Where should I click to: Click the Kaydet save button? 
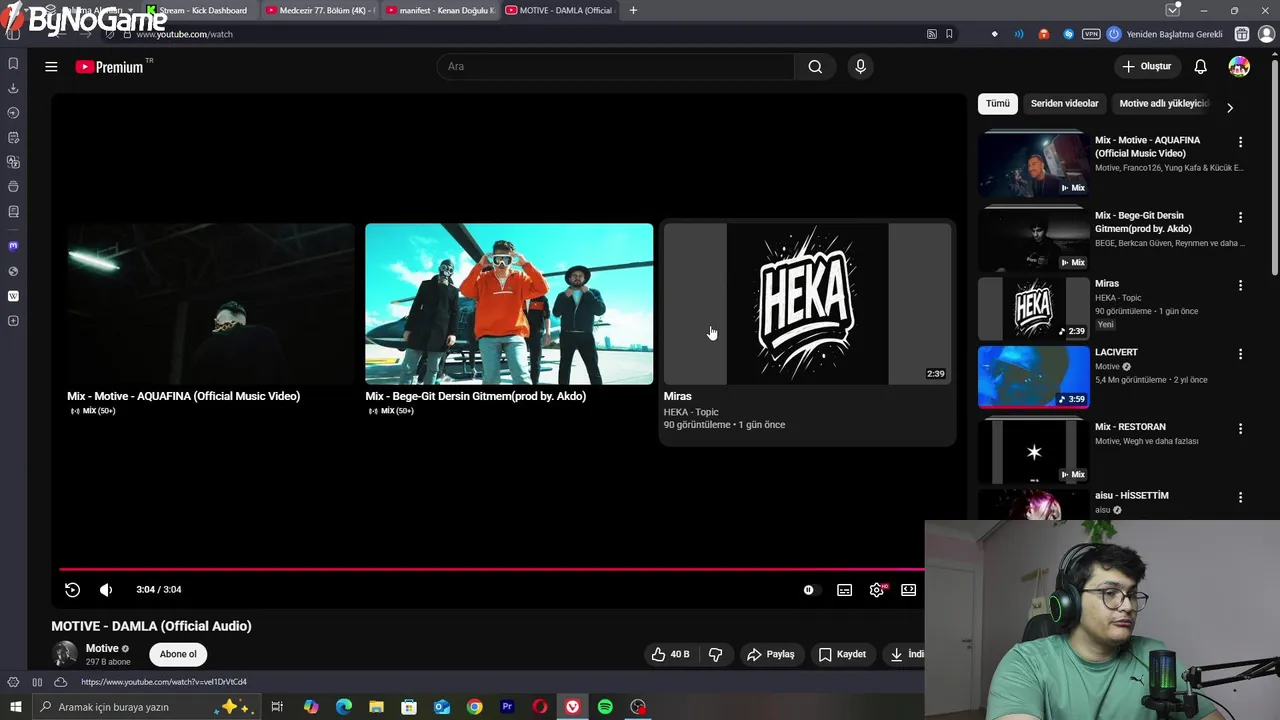[842, 654]
